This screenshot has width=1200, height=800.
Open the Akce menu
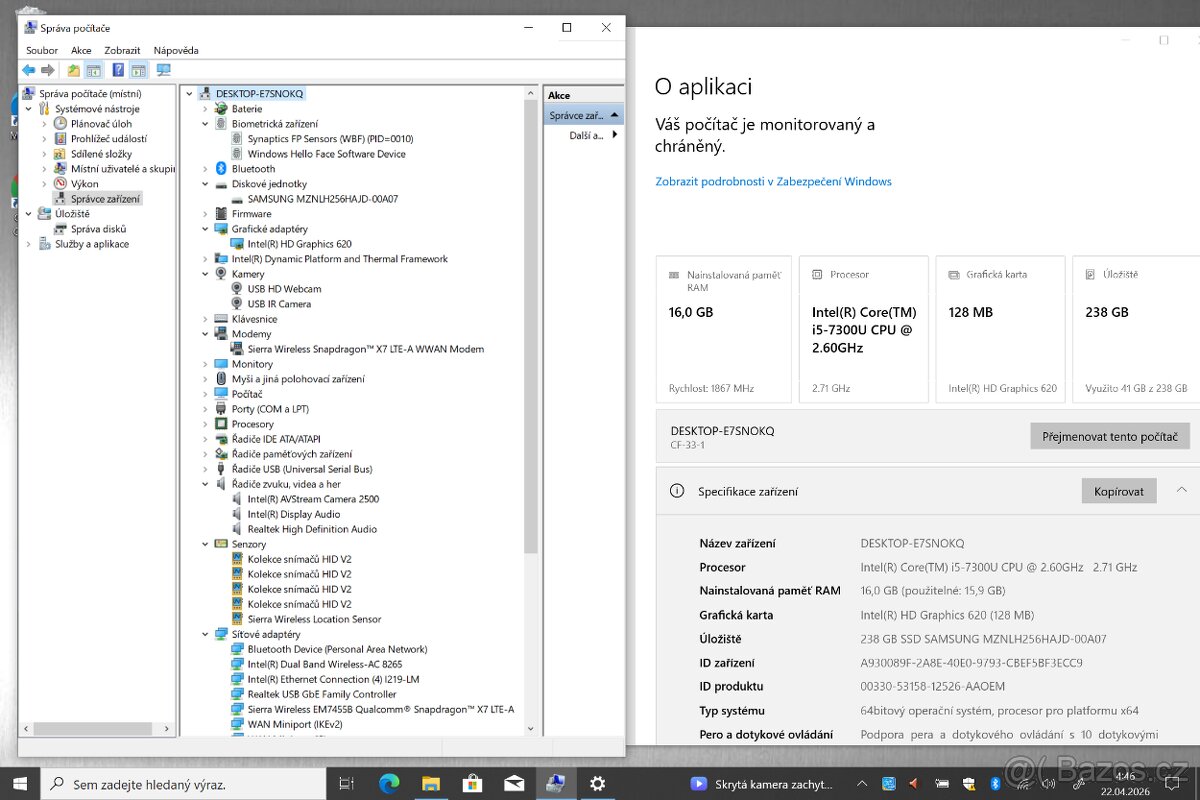point(81,50)
